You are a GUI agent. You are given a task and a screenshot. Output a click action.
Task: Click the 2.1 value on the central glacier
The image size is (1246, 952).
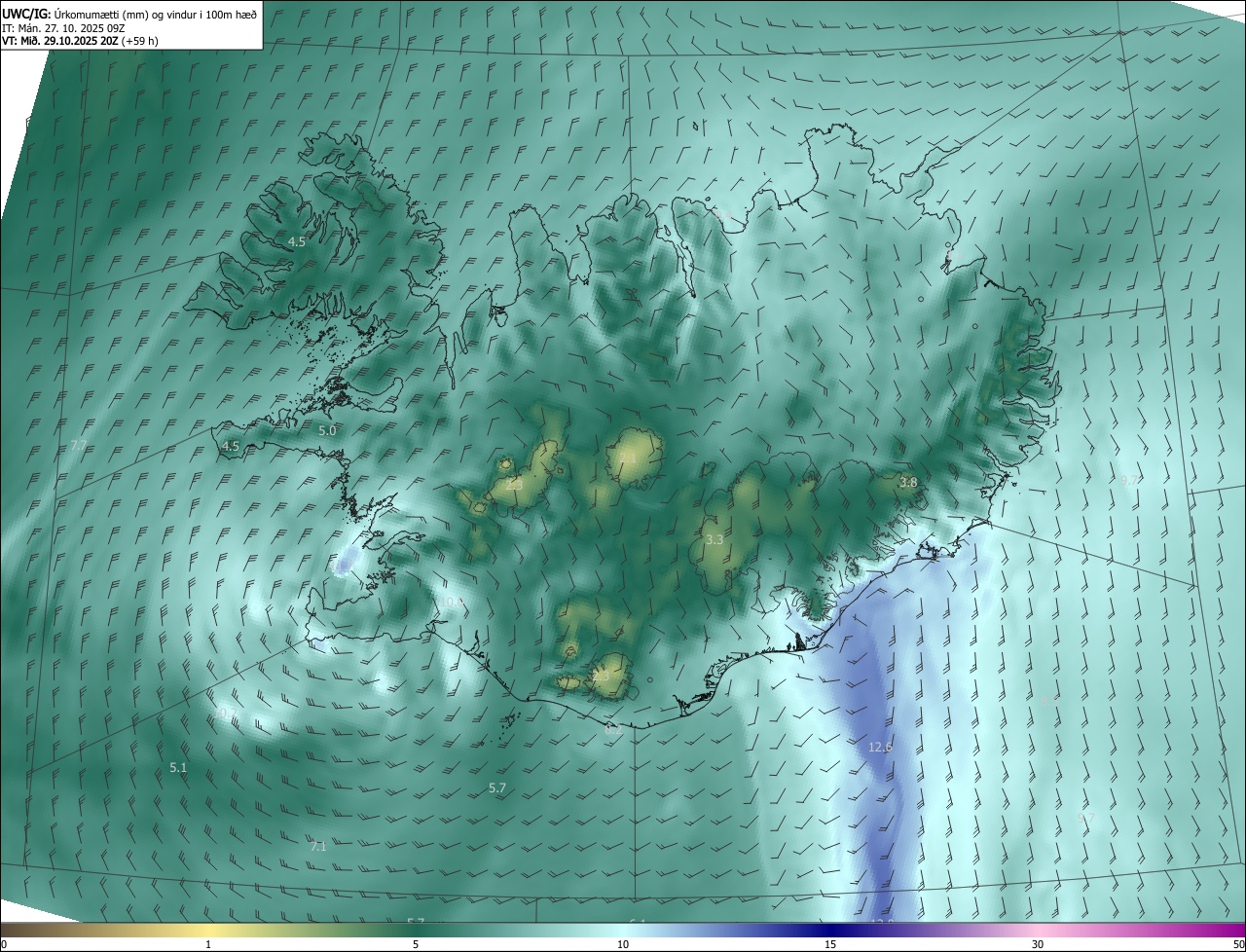click(x=628, y=458)
